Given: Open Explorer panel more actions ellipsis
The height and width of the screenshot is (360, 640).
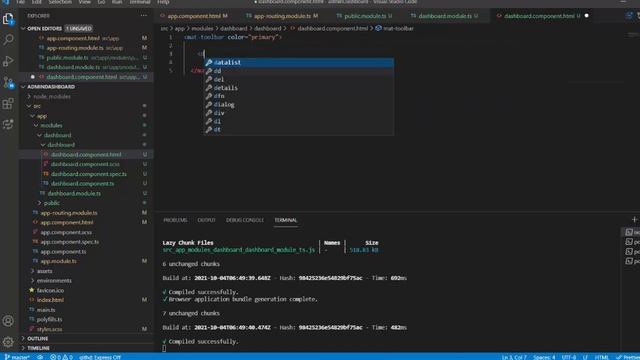Looking at the screenshot, I should 144,16.
